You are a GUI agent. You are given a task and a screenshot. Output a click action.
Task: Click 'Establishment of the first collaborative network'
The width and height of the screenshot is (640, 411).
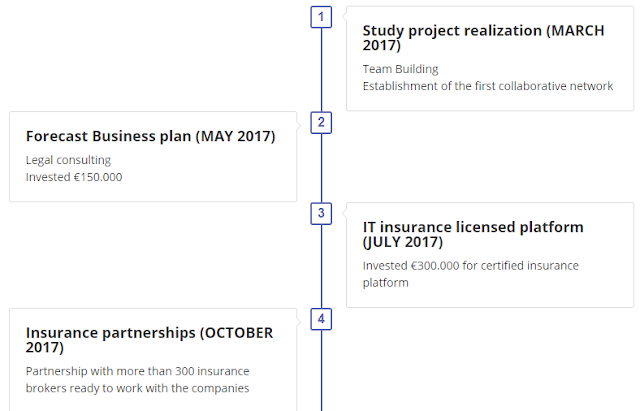(487, 86)
